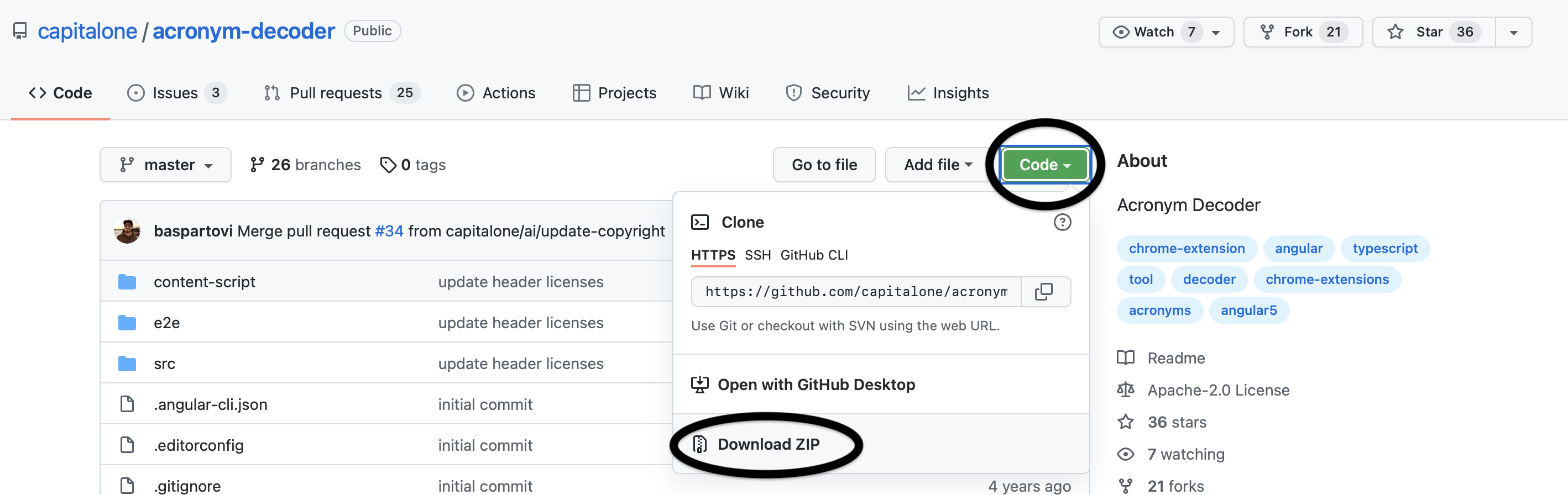Select the GitHub CLI clone tab
This screenshot has width=1568, height=495.
[x=814, y=255]
